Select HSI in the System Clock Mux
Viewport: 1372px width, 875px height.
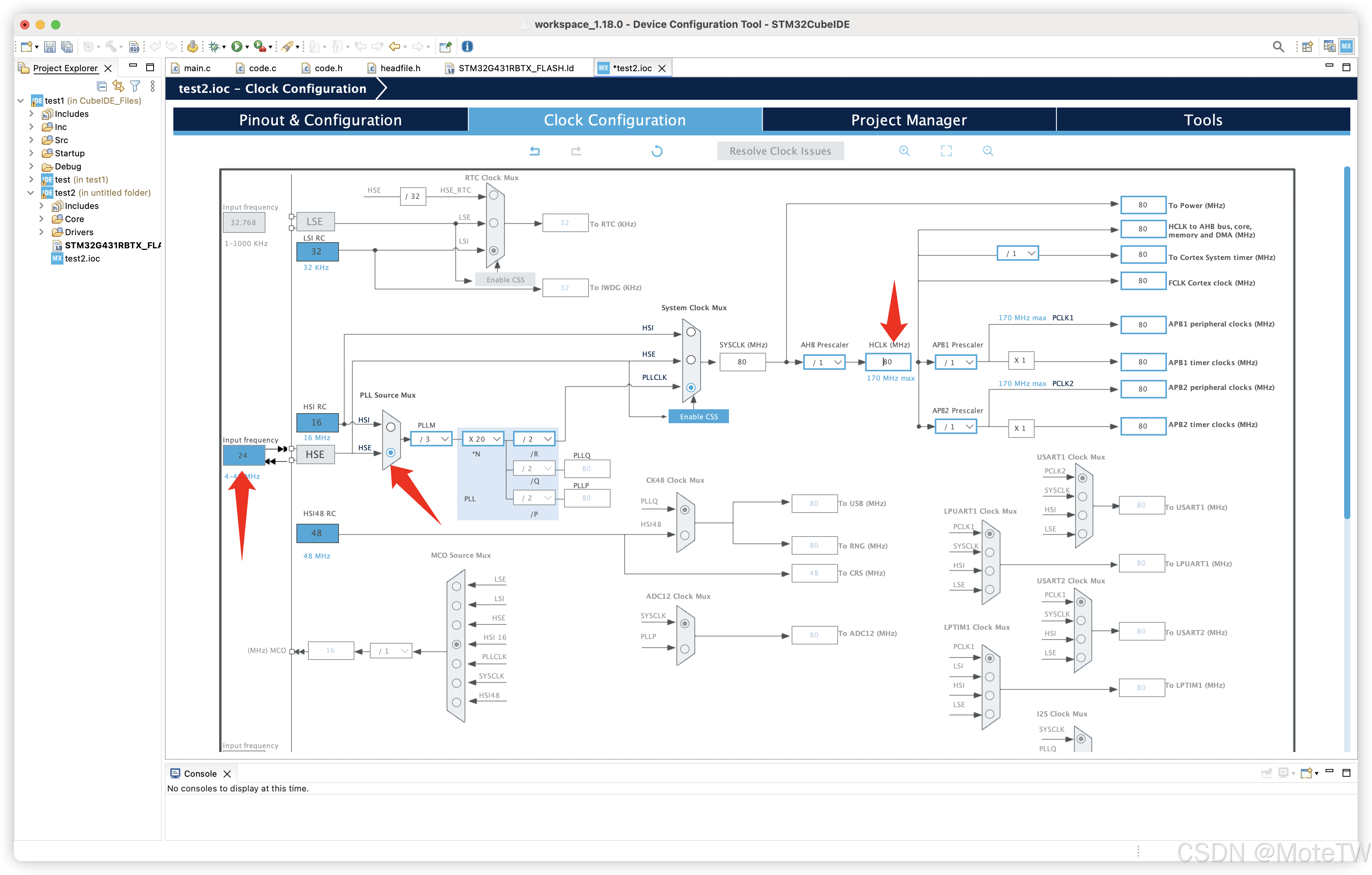pos(691,332)
